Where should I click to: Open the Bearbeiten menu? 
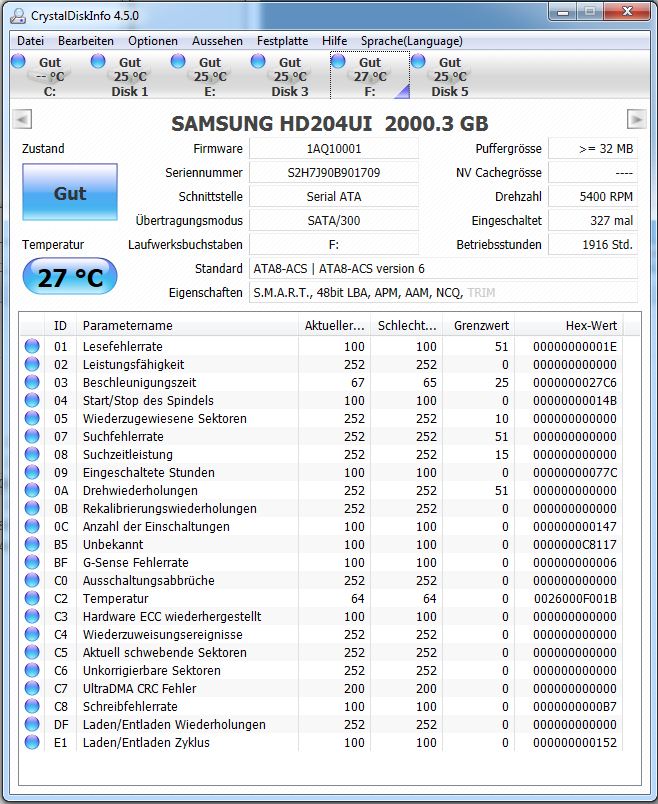coord(86,41)
